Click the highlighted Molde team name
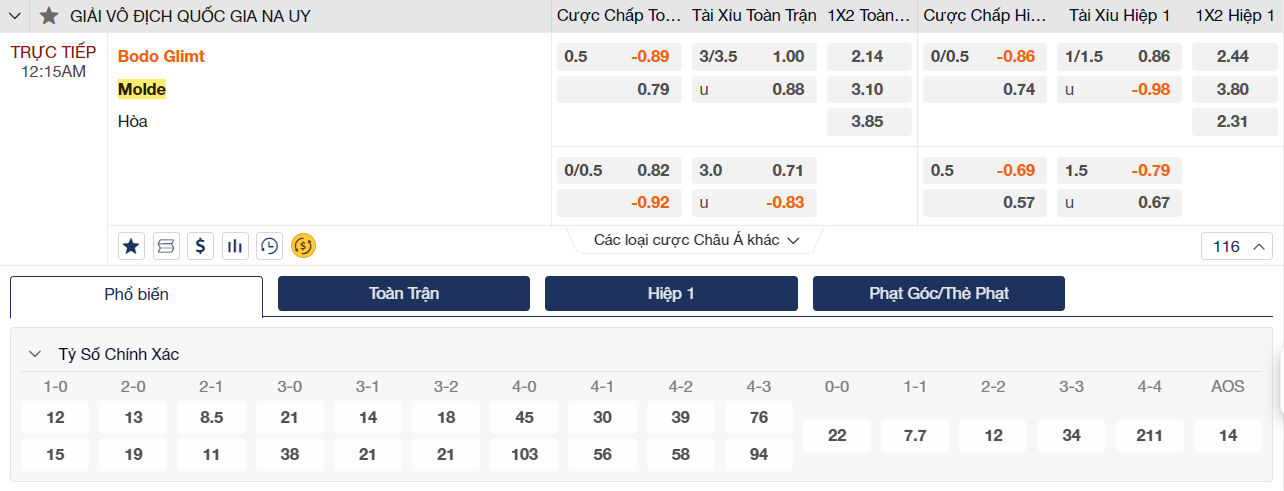This screenshot has height=491, width=1284. (142, 90)
